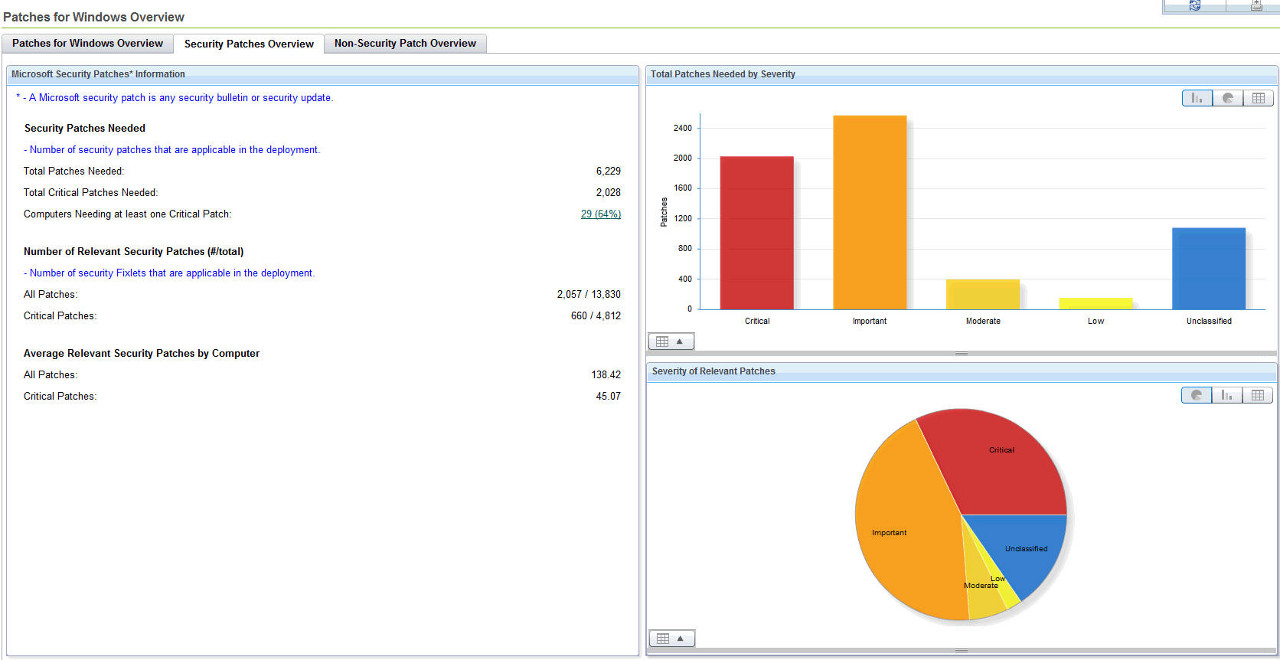The height and width of the screenshot is (660, 1280).
Task: Select bar chart view for Total Patches Needed
Action: pos(1197,98)
